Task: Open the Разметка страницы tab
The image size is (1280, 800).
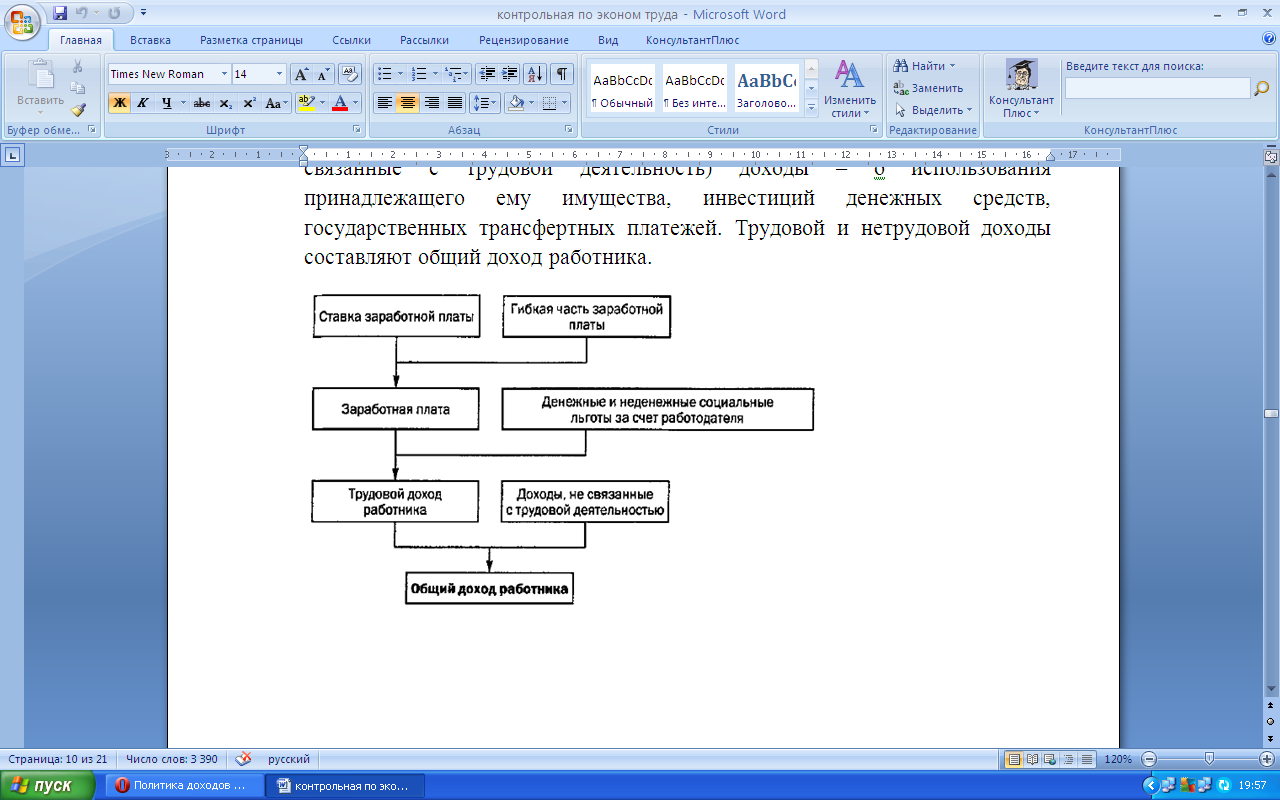Action: pos(251,40)
